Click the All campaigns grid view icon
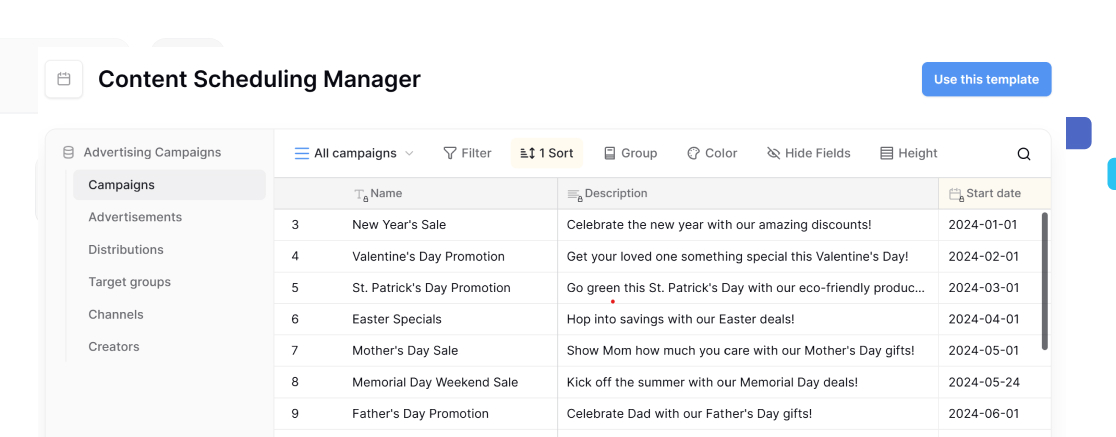Viewport: 1116px width, 437px height. pos(302,153)
